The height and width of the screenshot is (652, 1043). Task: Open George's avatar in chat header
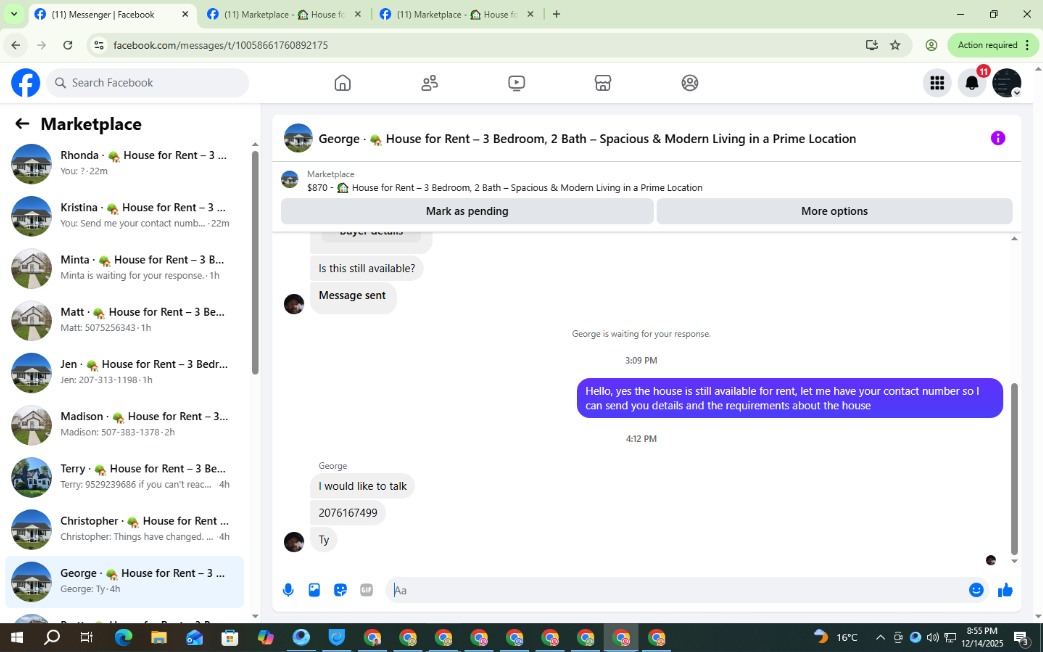298,138
